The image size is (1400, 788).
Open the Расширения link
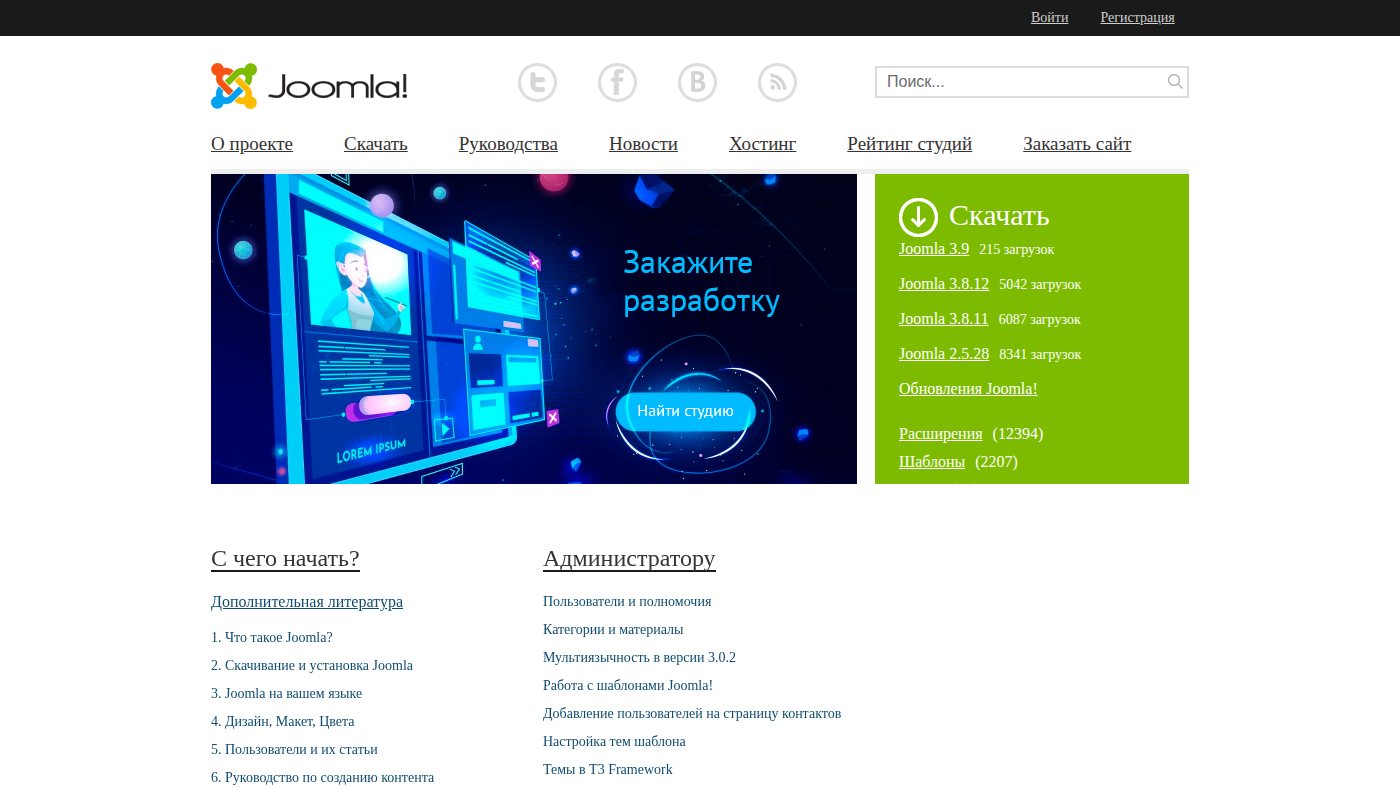940,434
